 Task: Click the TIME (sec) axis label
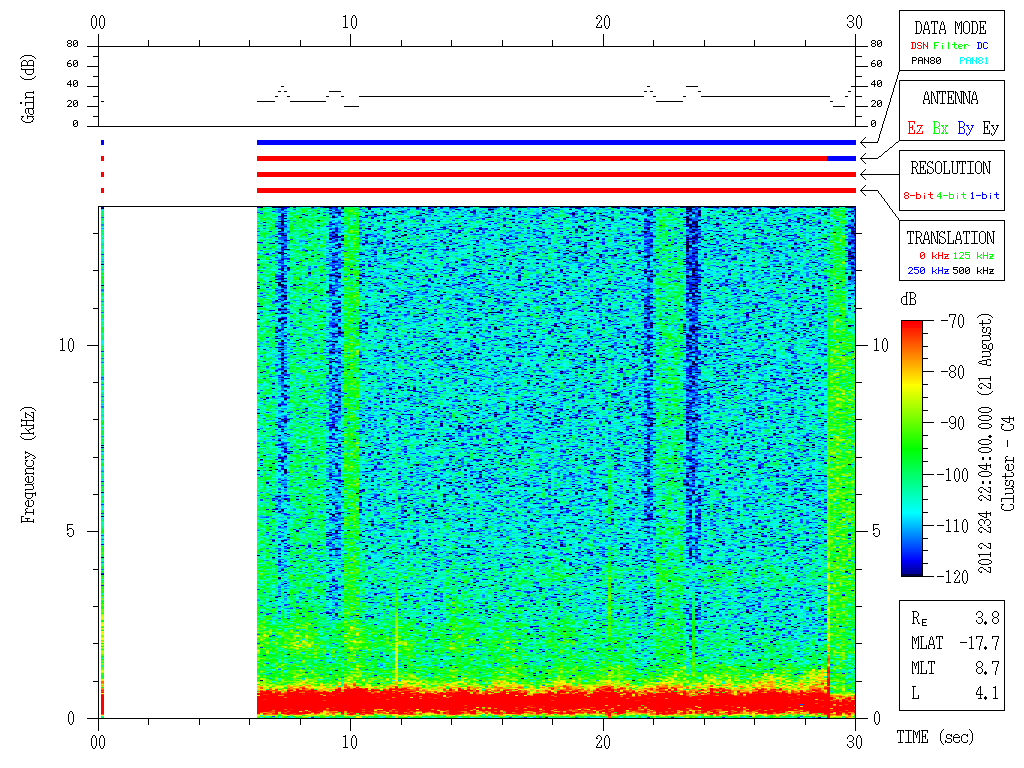(x=935, y=737)
